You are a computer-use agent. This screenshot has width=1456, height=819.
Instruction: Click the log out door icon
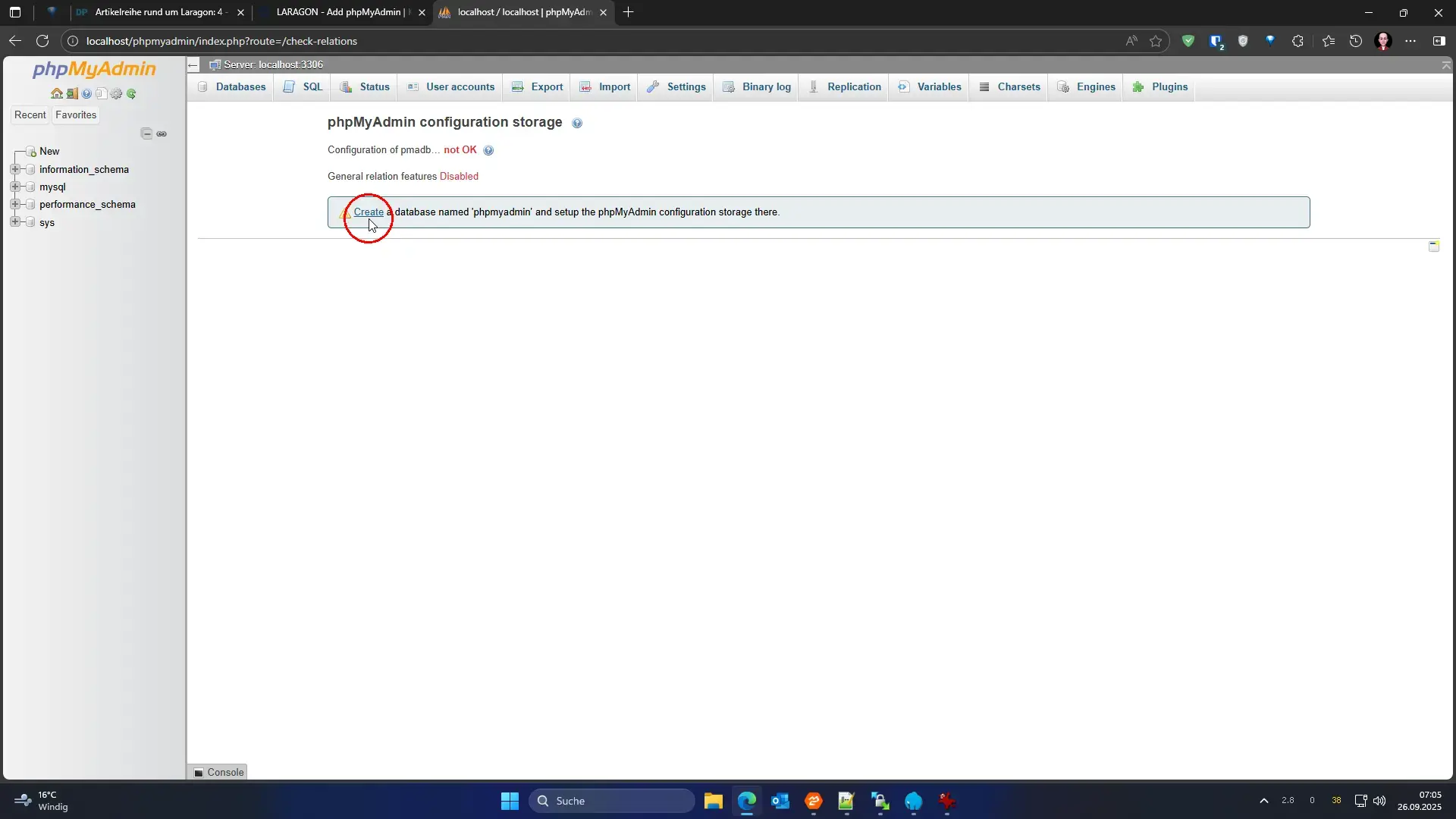tap(72, 94)
